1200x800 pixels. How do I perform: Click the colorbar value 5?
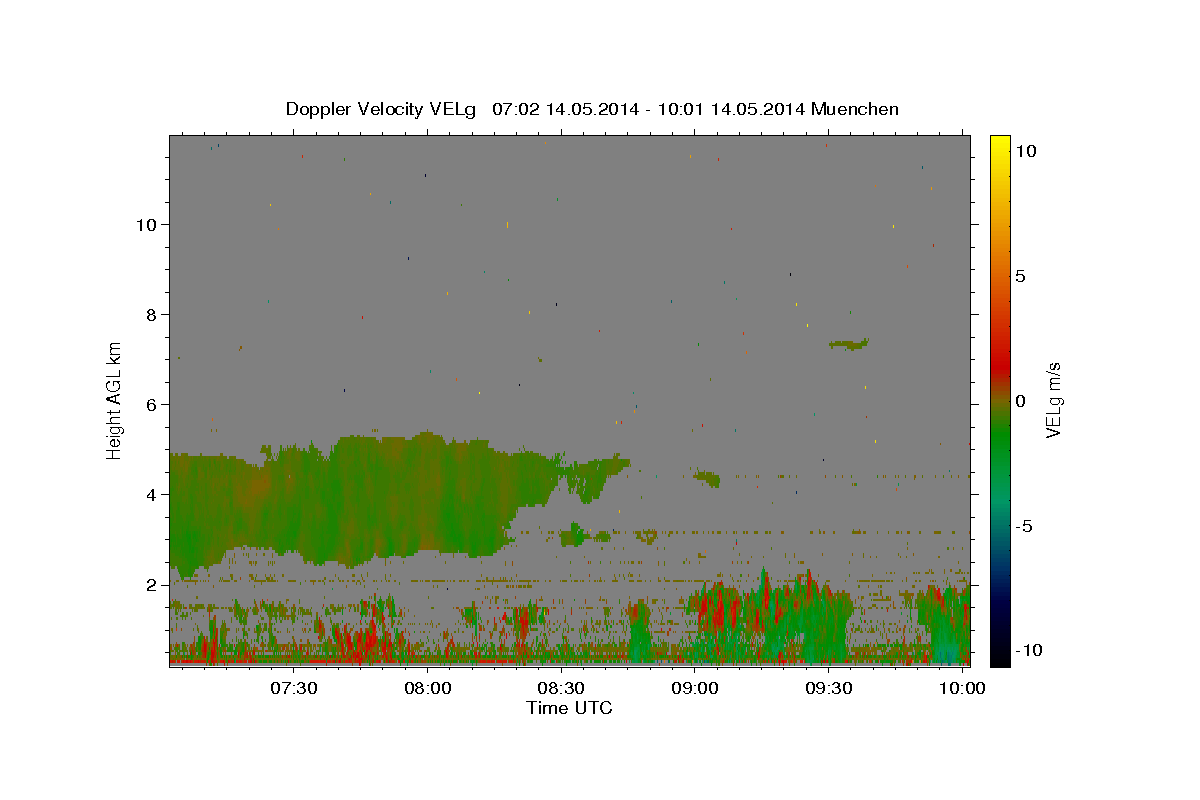click(x=1020, y=276)
